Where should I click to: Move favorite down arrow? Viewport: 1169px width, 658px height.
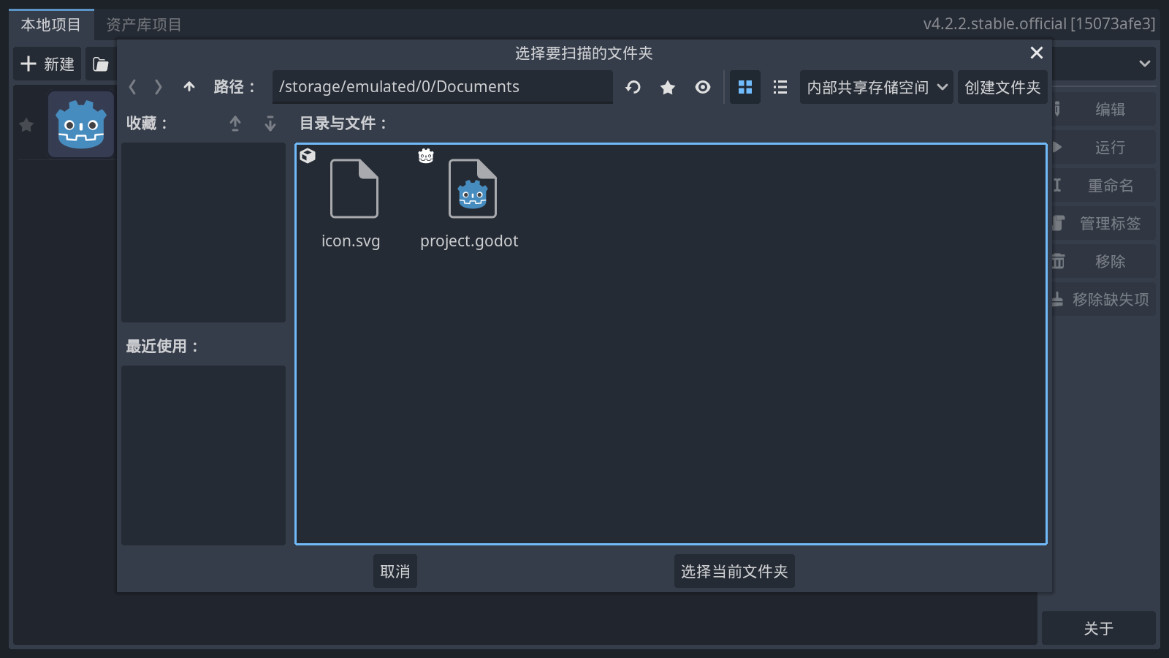pyautogui.click(x=270, y=123)
